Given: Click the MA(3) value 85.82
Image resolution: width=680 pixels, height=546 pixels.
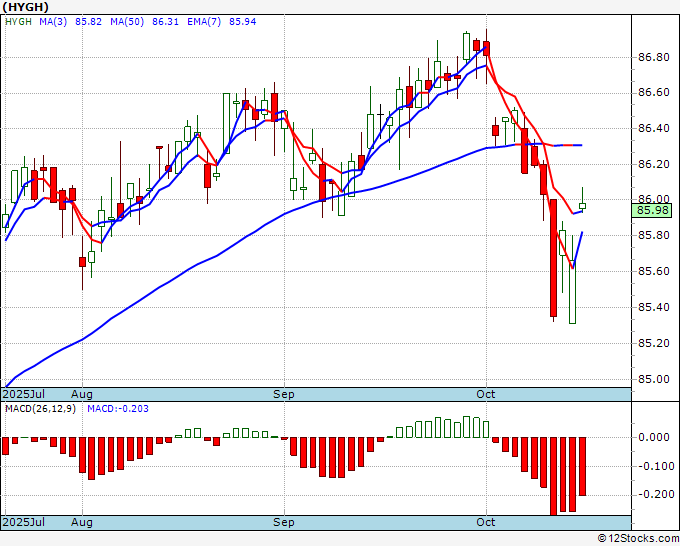Looking at the screenshot, I should click(88, 22).
